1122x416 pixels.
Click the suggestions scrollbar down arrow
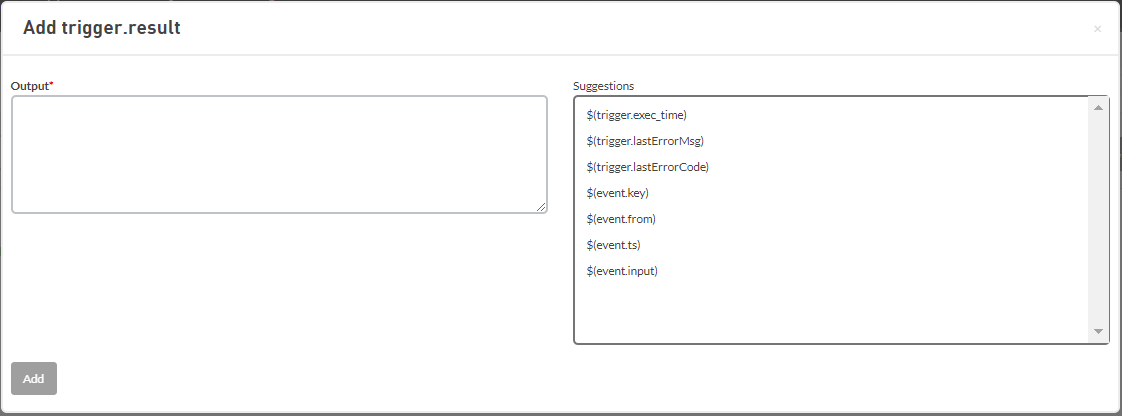(1098, 332)
